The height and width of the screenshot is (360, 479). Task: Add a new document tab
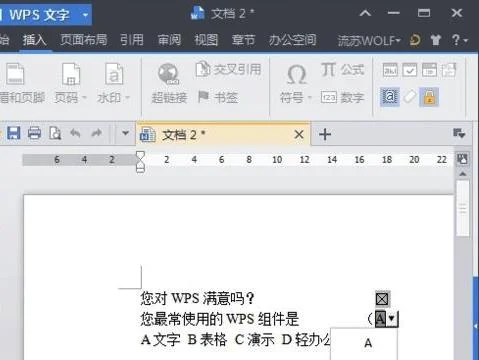pyautogui.click(x=325, y=135)
